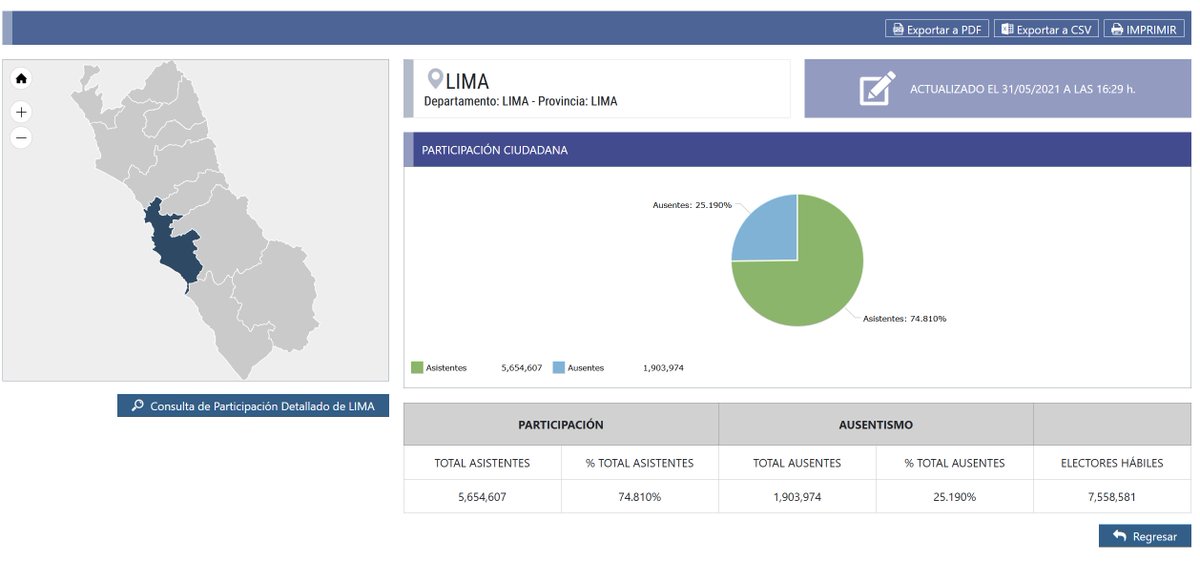Click the map home reset icon
Viewport: 1200px width, 562px height.
pos(21,78)
